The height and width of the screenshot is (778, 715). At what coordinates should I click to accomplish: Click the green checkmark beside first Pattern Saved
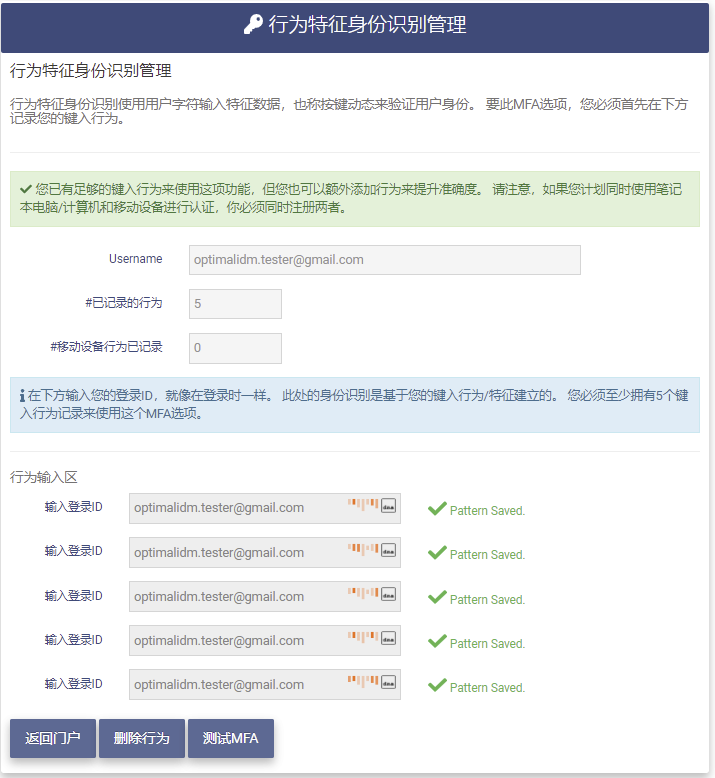[437, 509]
